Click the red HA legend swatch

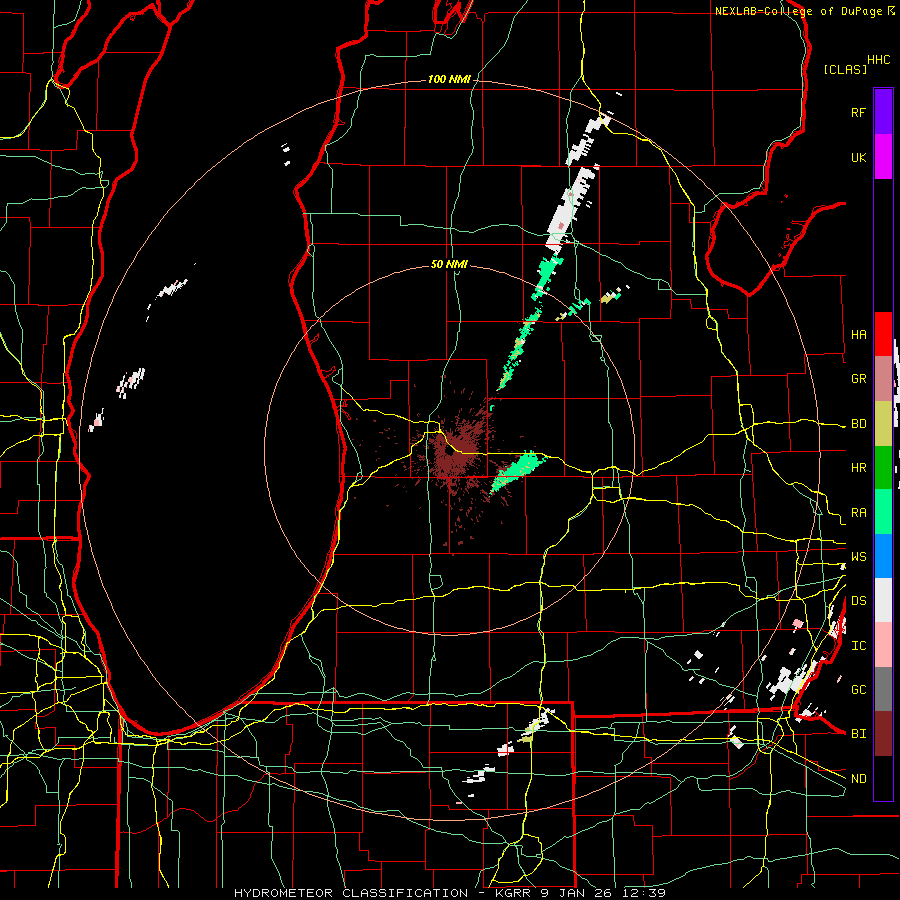[x=883, y=334]
